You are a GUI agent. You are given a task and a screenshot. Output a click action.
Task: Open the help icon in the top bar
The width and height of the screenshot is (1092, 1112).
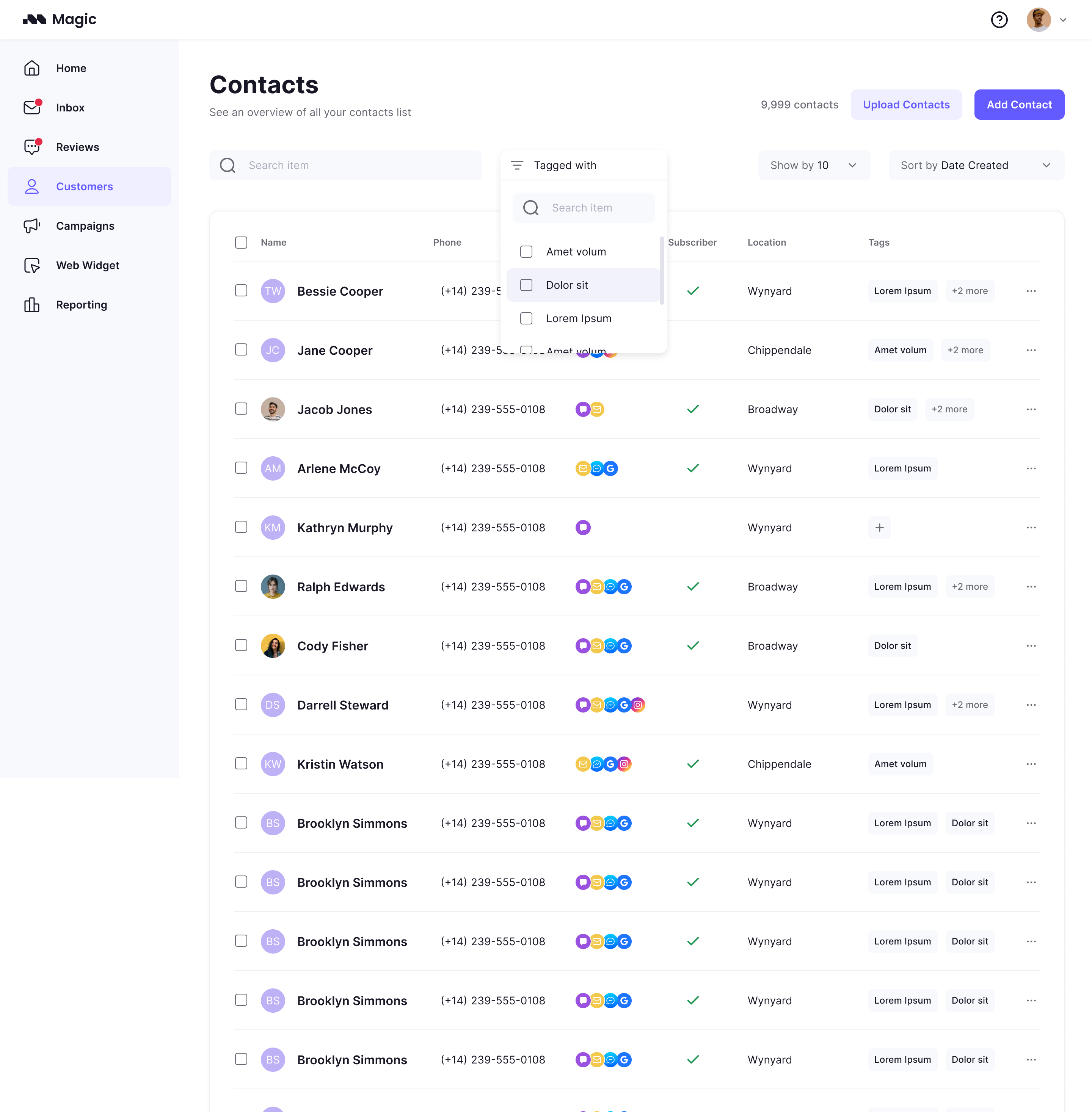[x=999, y=19]
